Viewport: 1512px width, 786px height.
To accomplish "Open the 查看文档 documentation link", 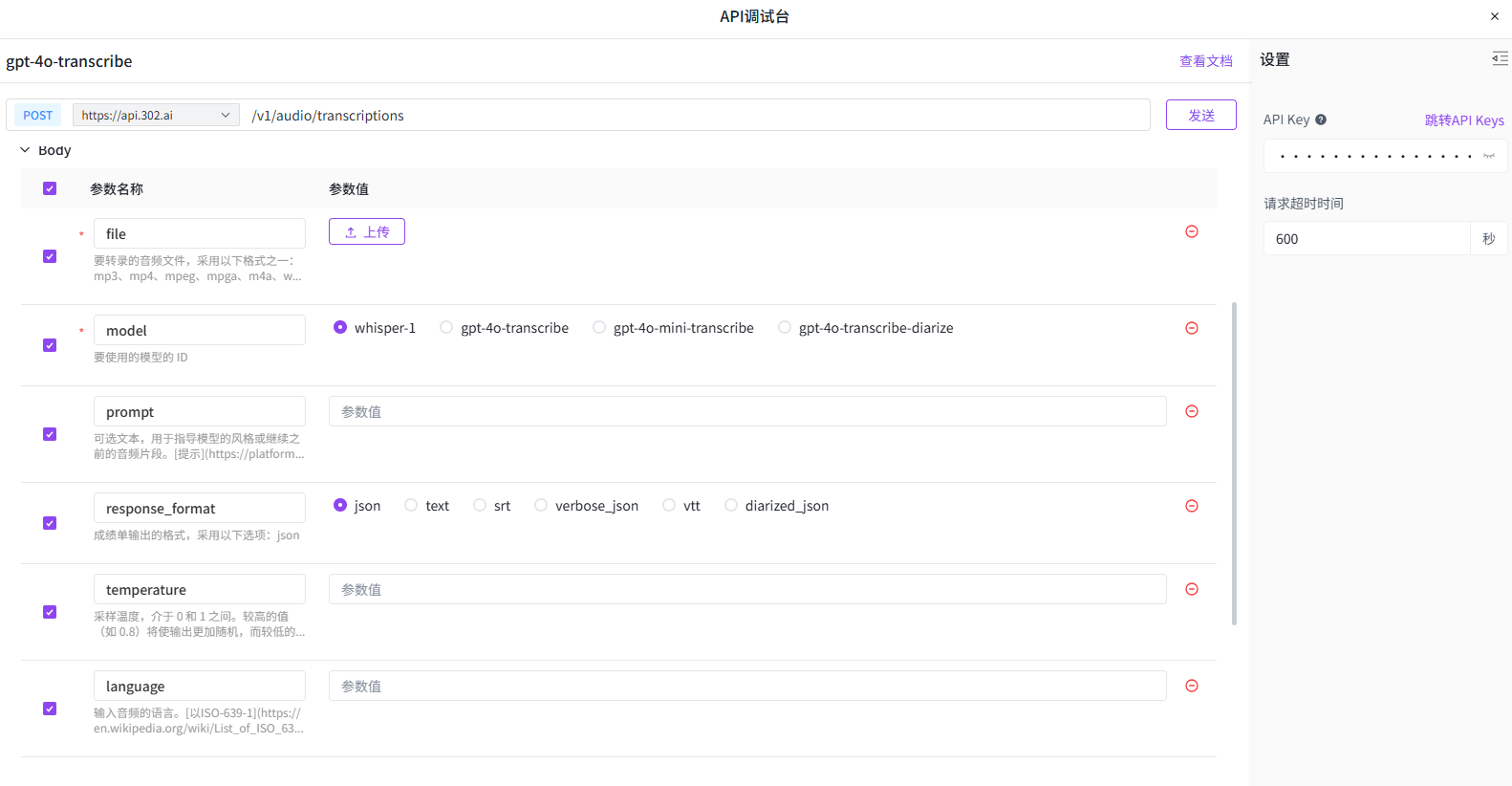I will coord(1205,61).
